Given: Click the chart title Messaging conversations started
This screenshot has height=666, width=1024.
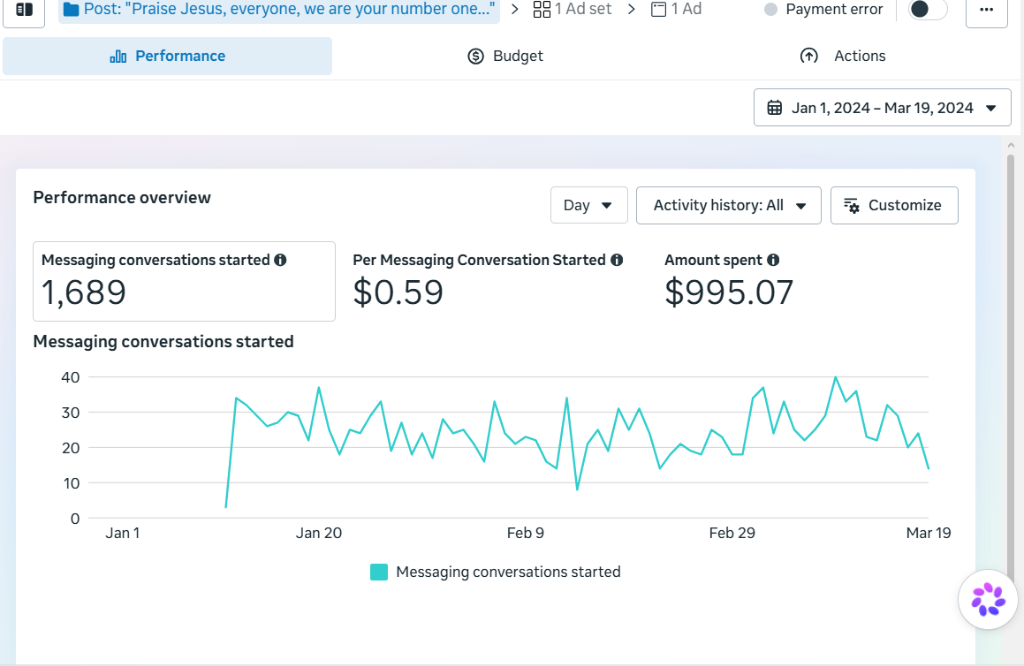Looking at the screenshot, I should click(163, 341).
